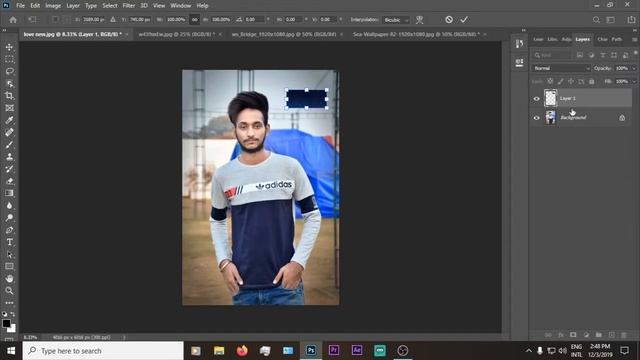This screenshot has height=360, width=640.
Task: Select the Gradient tool
Action: [9, 193]
